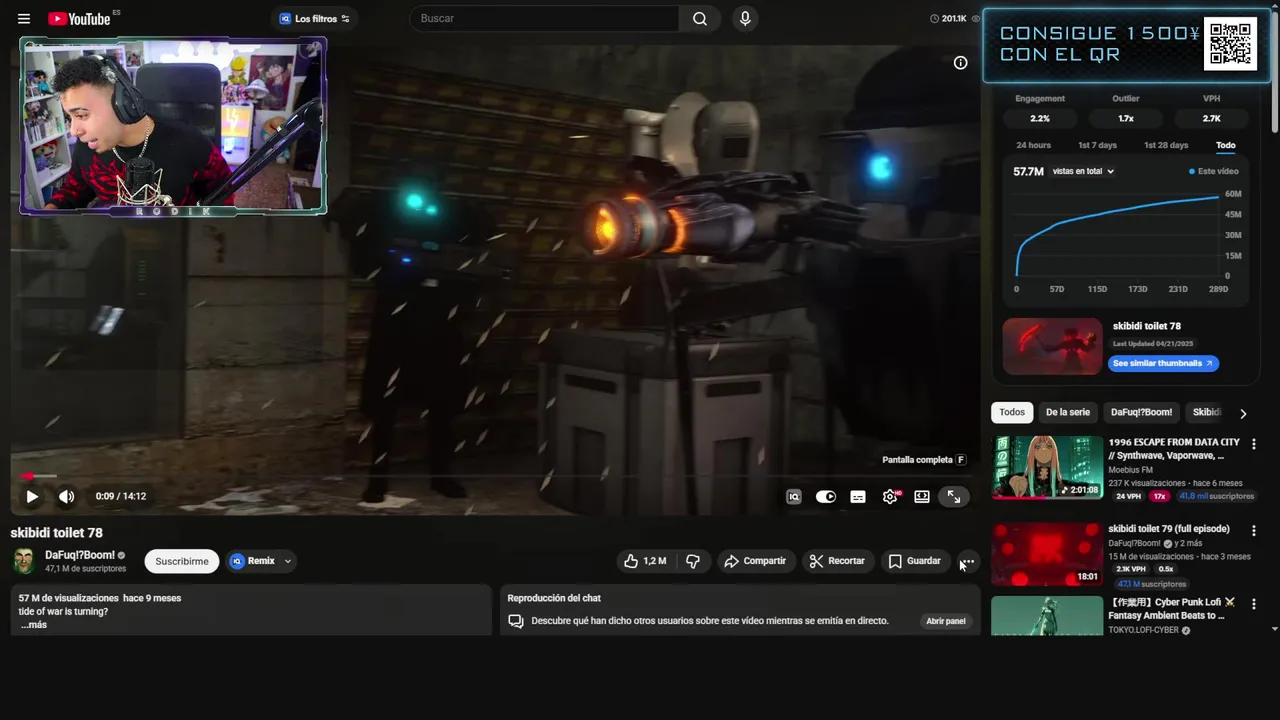Image resolution: width=1280 pixels, height=720 pixels.
Task: Open Los filtros filter button
Action: coord(314,18)
